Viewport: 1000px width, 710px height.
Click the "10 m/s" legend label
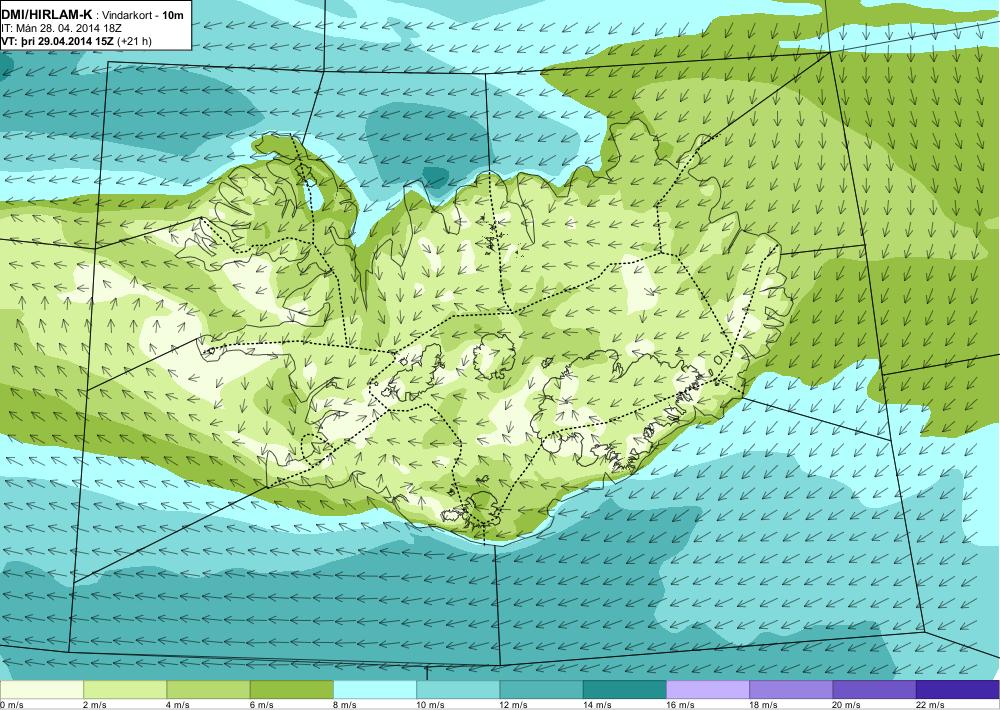pos(430,705)
